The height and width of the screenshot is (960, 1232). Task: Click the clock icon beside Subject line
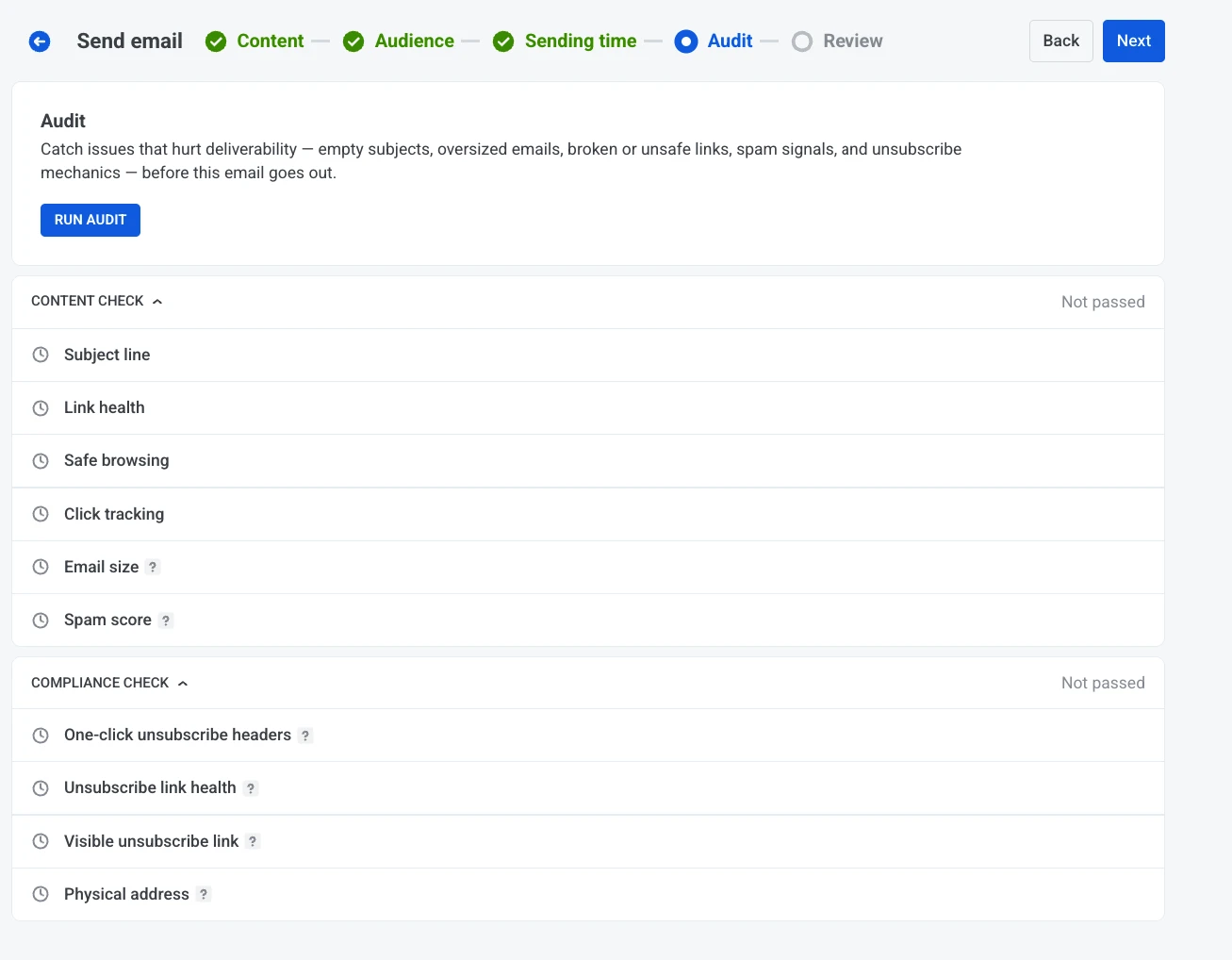coord(41,355)
